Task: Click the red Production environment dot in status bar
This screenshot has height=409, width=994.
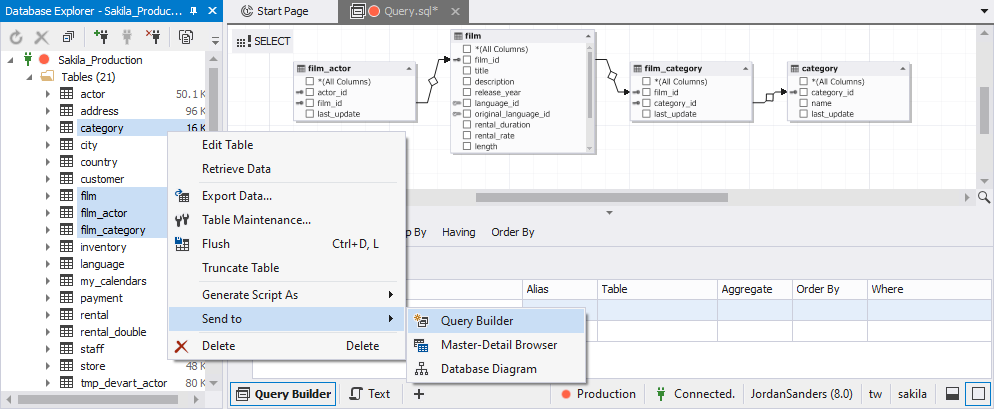Action: (x=566, y=394)
